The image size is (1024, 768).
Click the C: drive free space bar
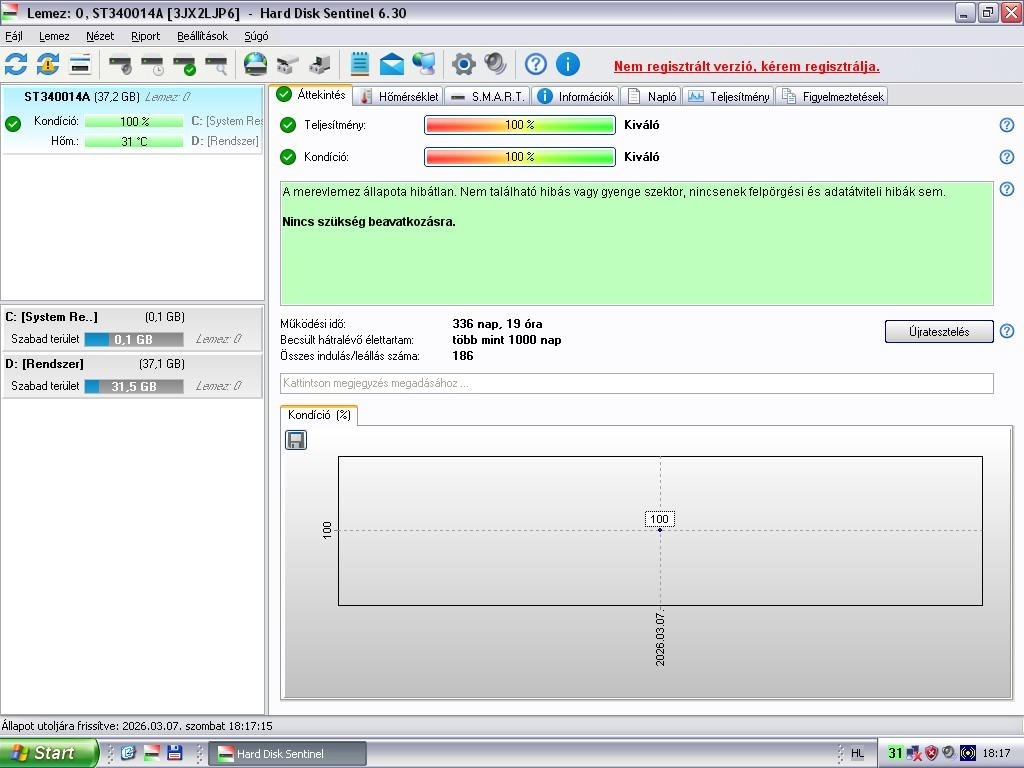click(134, 340)
